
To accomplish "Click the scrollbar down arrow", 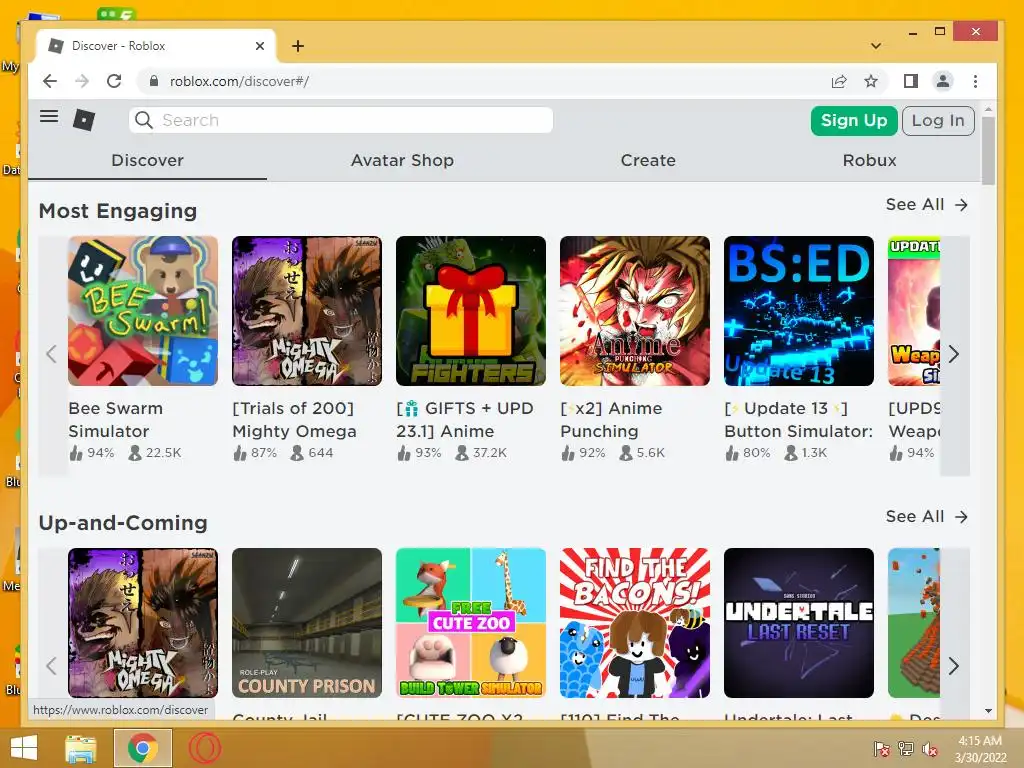I will (988, 711).
